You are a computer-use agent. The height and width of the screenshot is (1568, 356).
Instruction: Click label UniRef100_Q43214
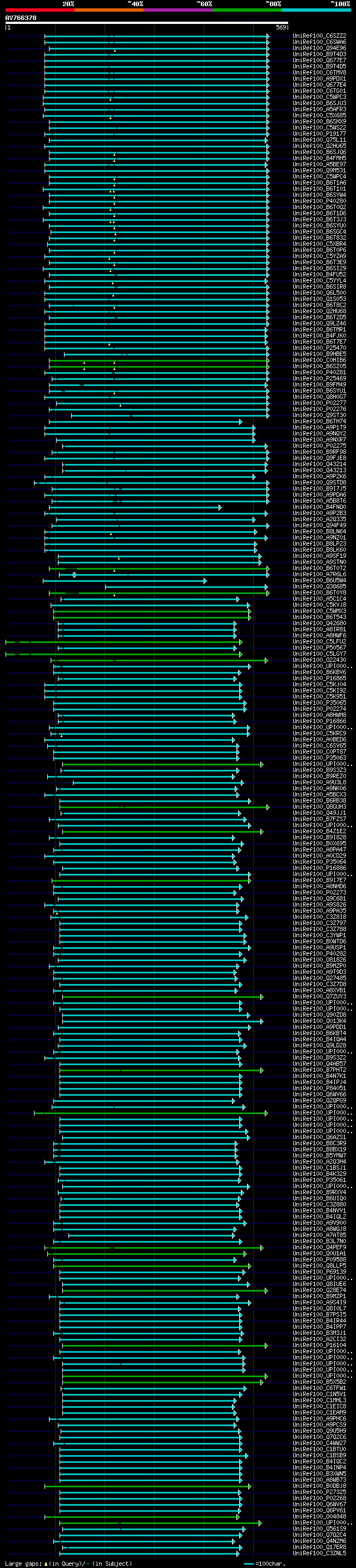319,464
